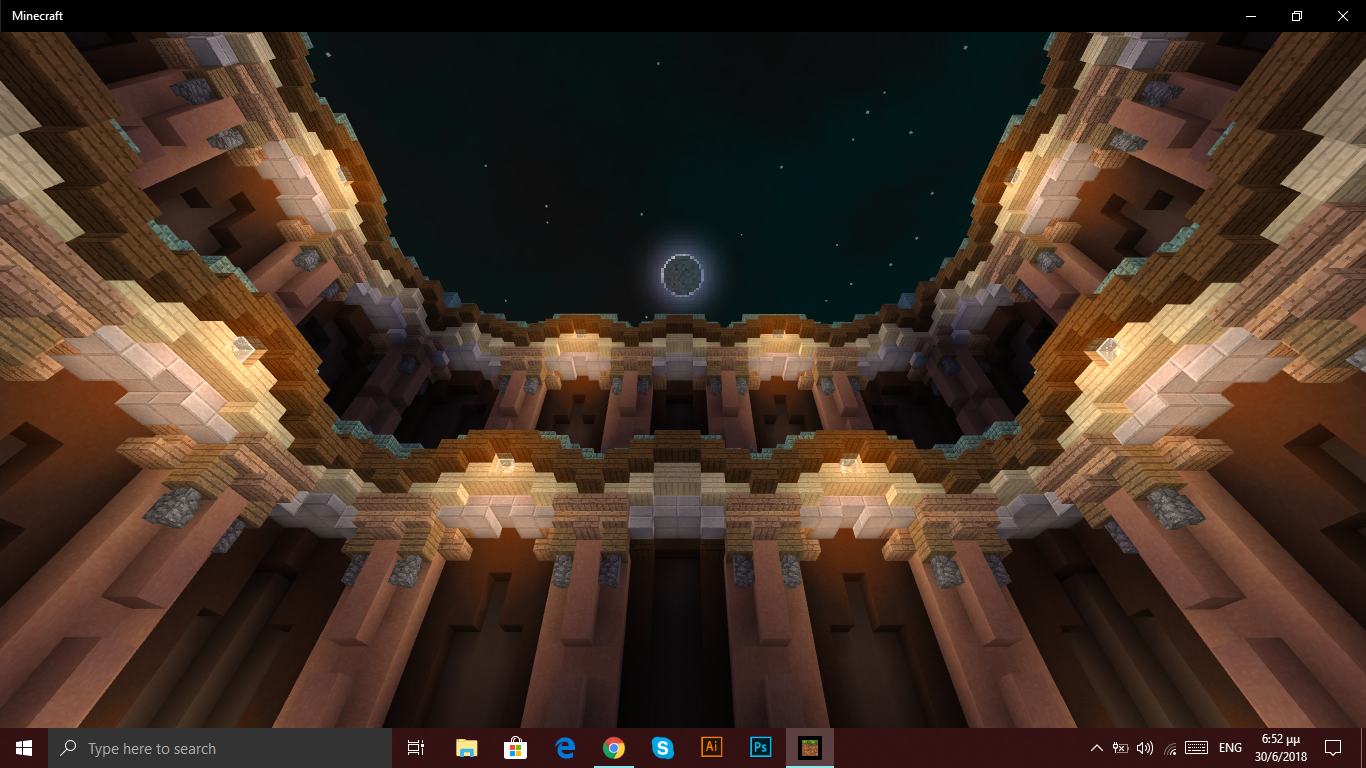Viewport: 1366px width, 768px height.
Task: Open the touch keyboard
Action: coord(1196,748)
